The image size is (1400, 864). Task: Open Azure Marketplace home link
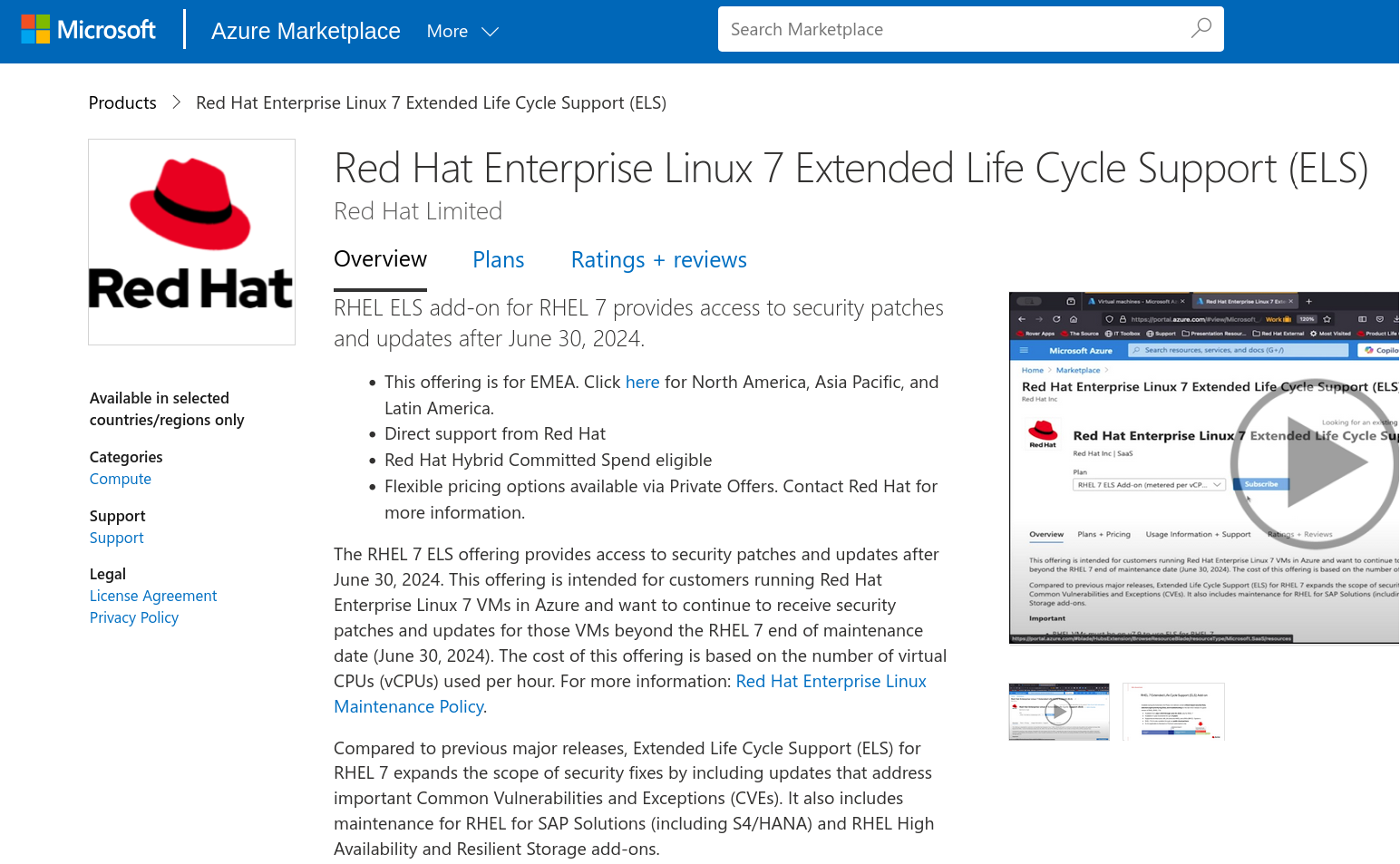coord(306,31)
